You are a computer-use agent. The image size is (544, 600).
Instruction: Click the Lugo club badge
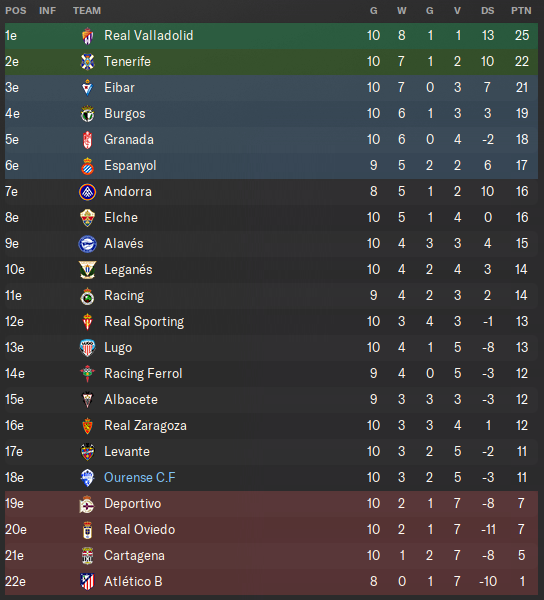point(87,348)
